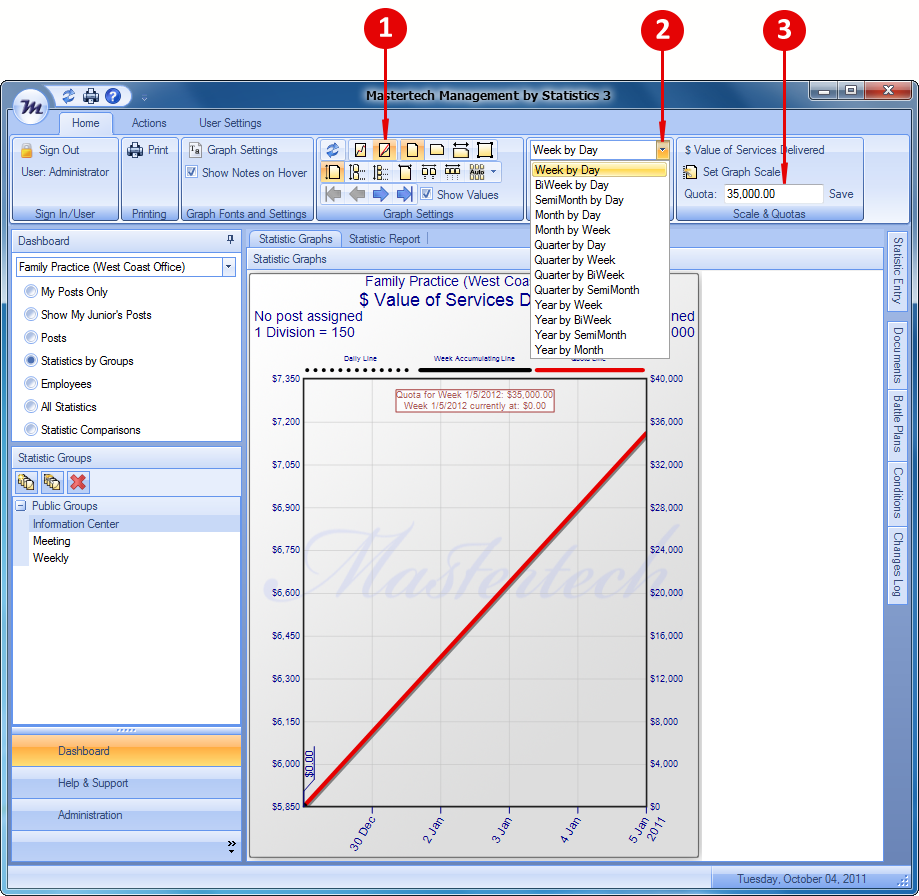
Task: Save the quota with Save button
Action: (841, 194)
